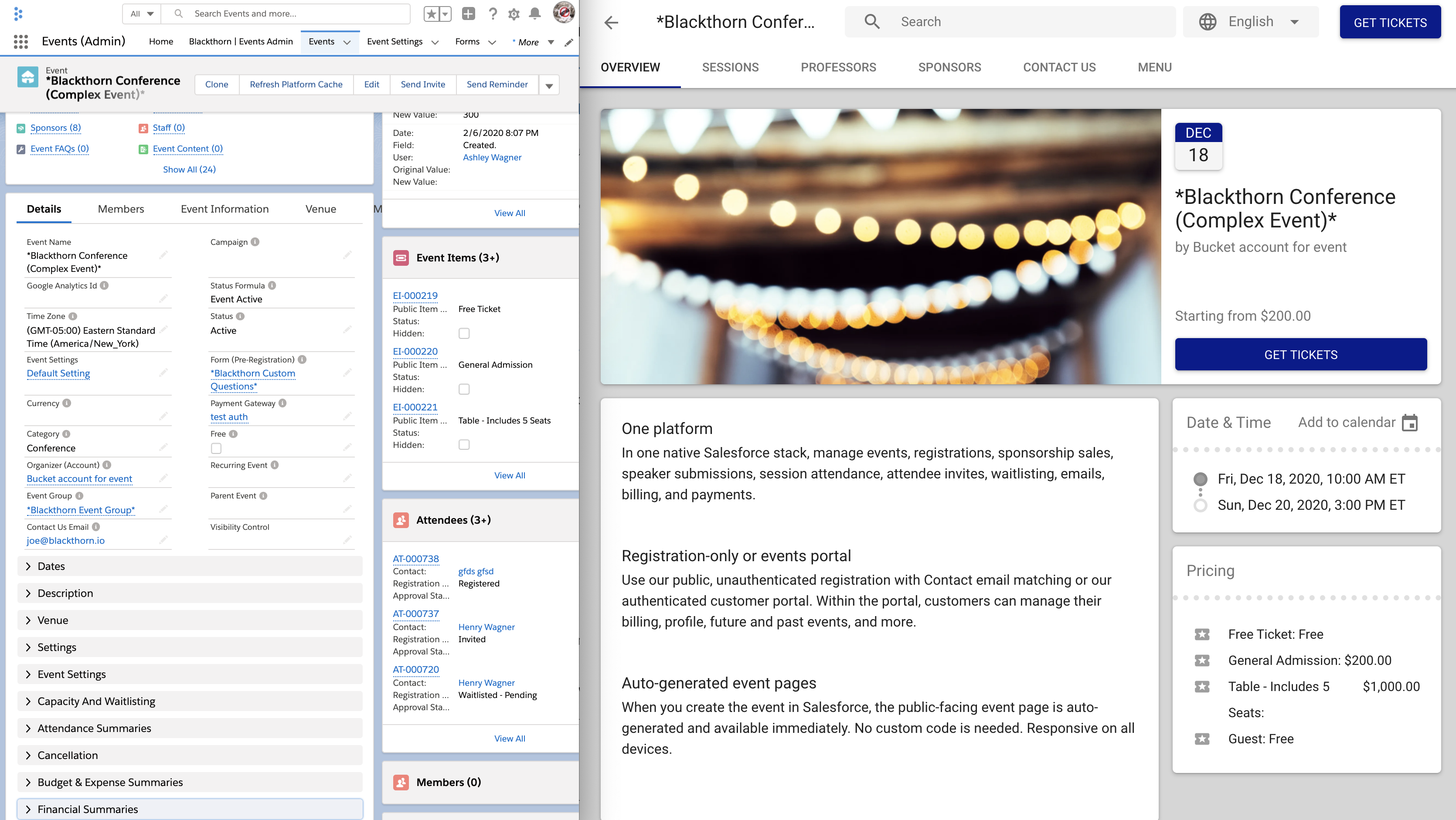
Task: Click the back arrow on event page
Action: click(x=611, y=22)
